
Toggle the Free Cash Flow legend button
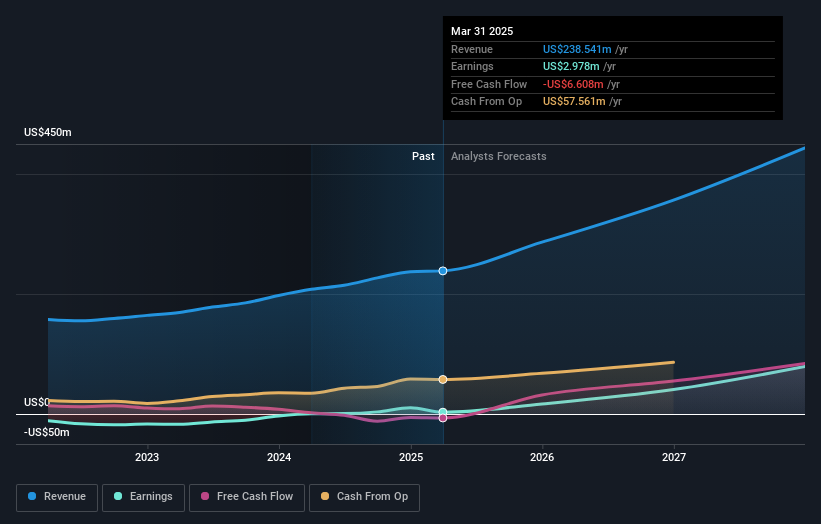(x=247, y=497)
